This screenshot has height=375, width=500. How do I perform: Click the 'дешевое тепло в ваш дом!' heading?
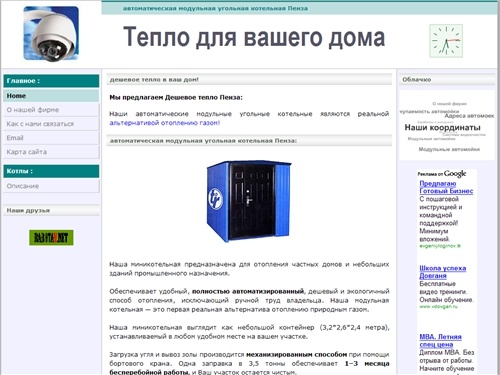pyautogui.click(x=249, y=79)
